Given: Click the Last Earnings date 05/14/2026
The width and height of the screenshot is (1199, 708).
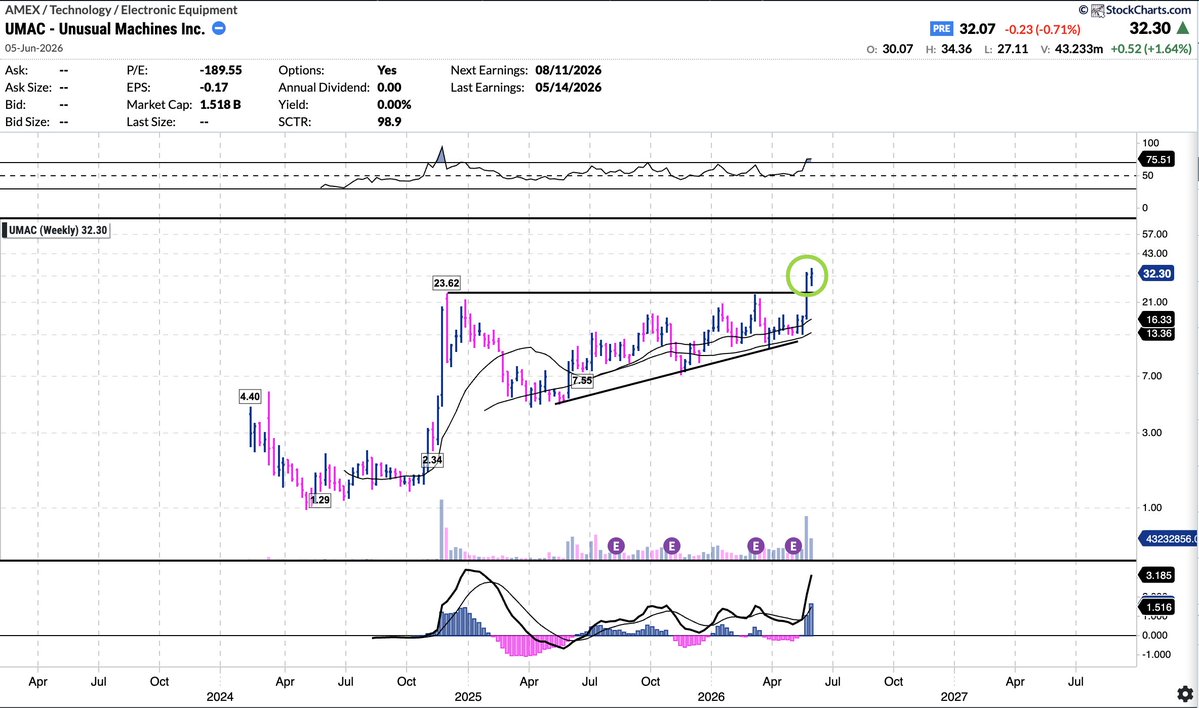Looking at the screenshot, I should coord(568,87).
